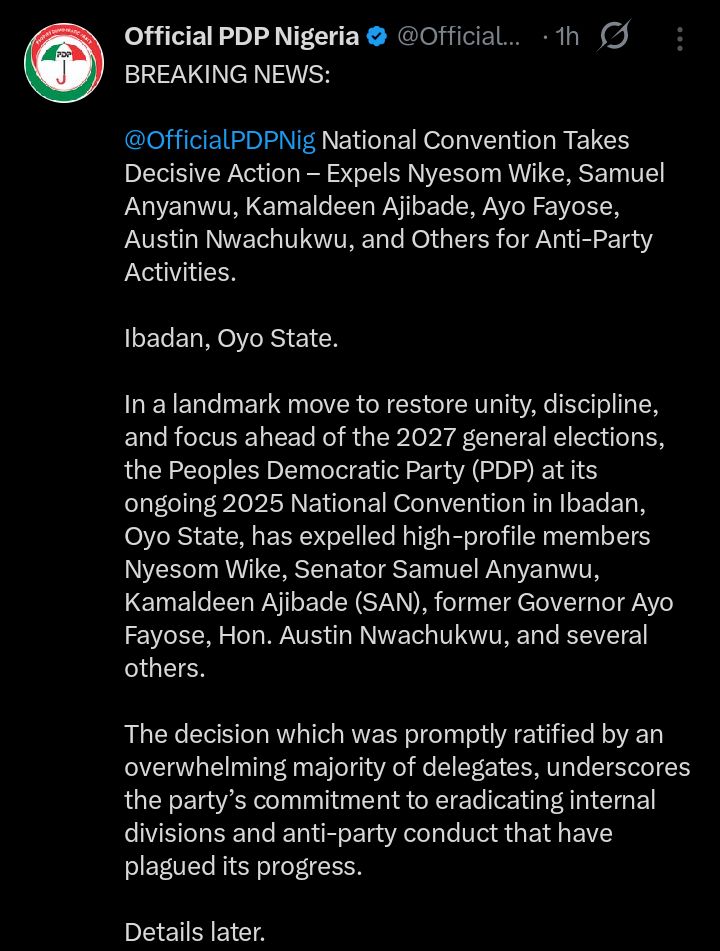Click the 1h post timestamp
The width and height of the screenshot is (720, 951).
(x=566, y=38)
